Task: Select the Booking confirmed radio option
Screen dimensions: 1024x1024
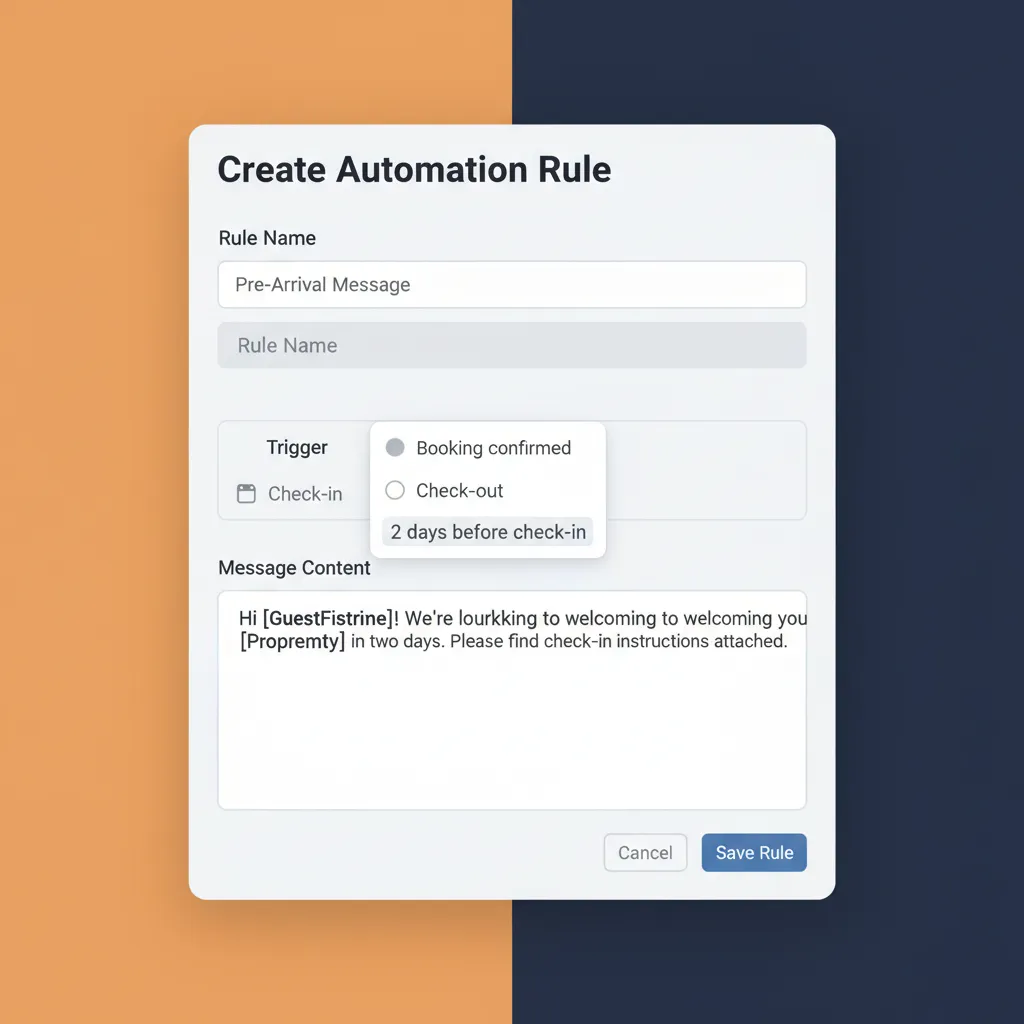Action: 395,447
